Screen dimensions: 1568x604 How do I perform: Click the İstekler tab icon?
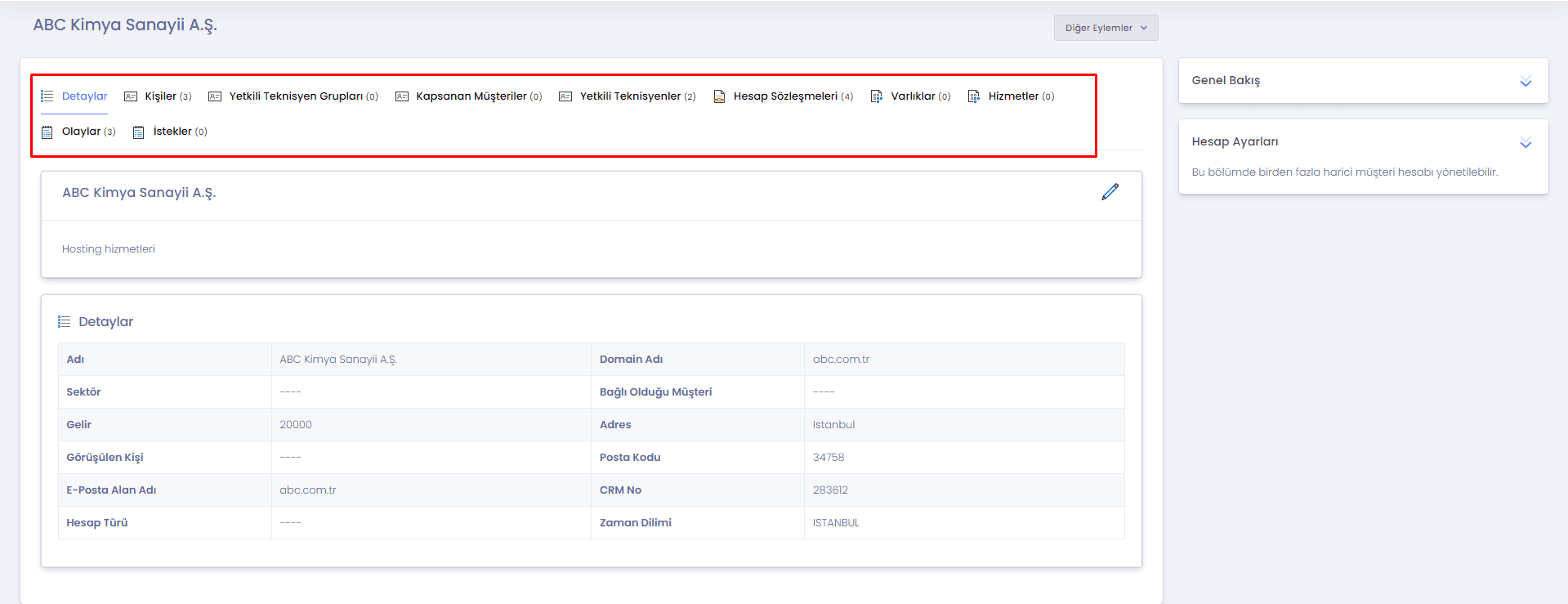139,132
